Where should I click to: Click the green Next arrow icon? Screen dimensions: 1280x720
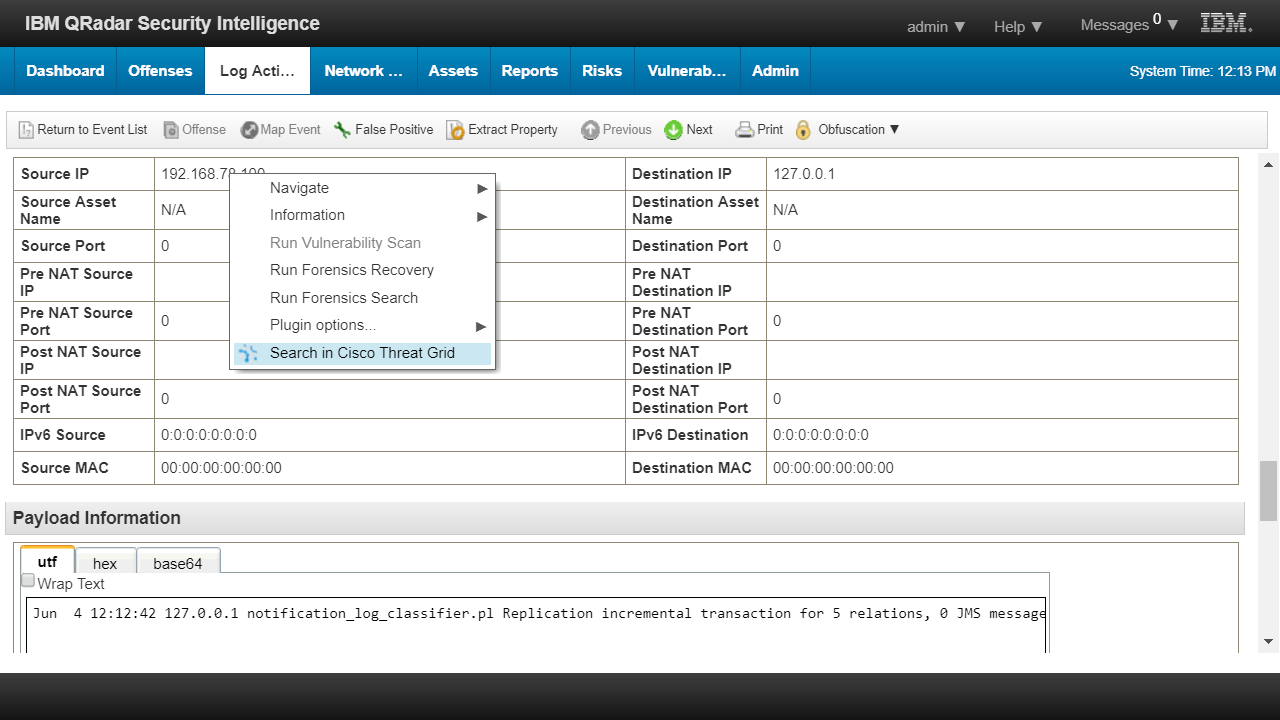(673, 130)
